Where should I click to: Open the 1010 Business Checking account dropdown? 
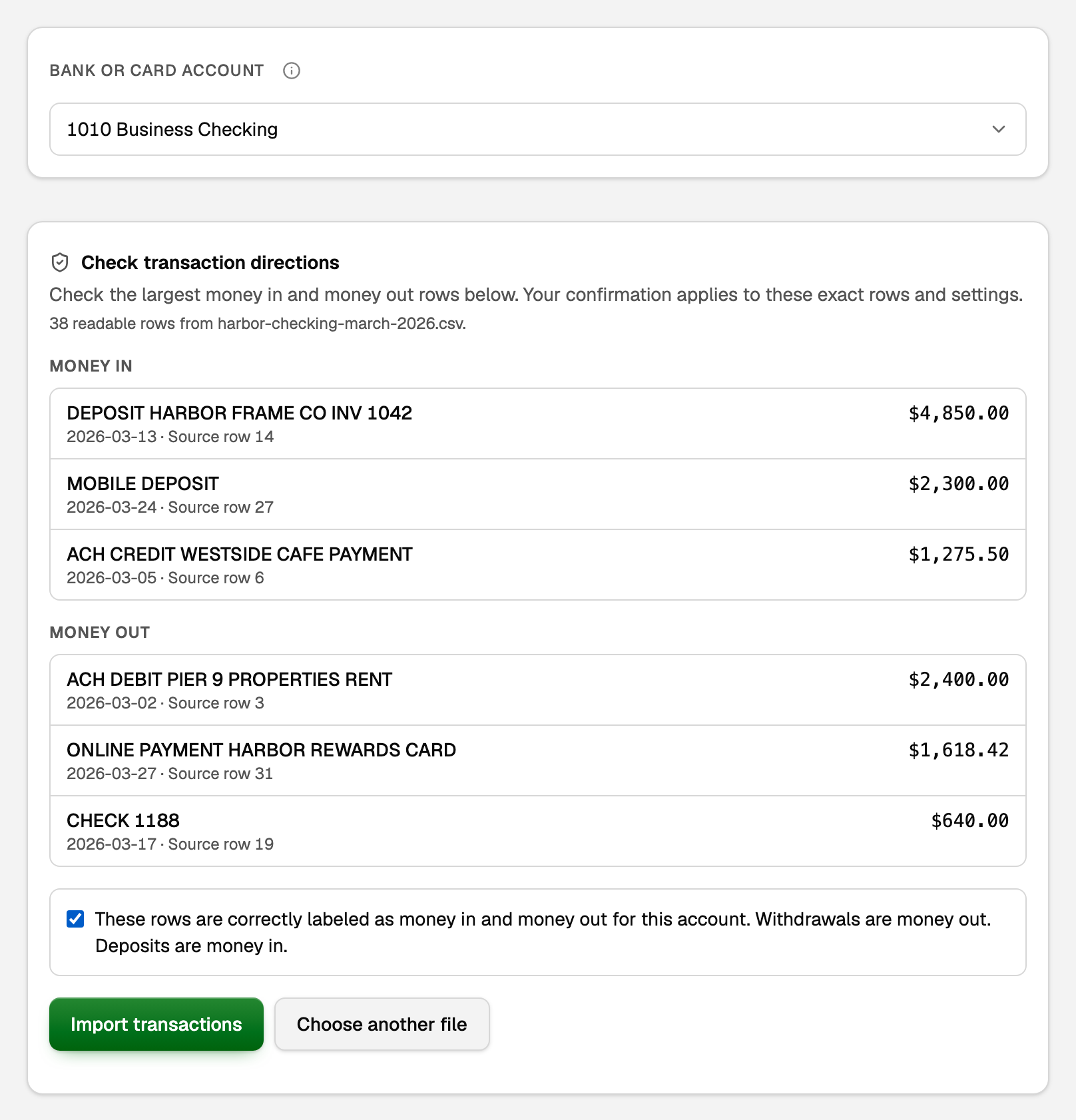coord(538,129)
